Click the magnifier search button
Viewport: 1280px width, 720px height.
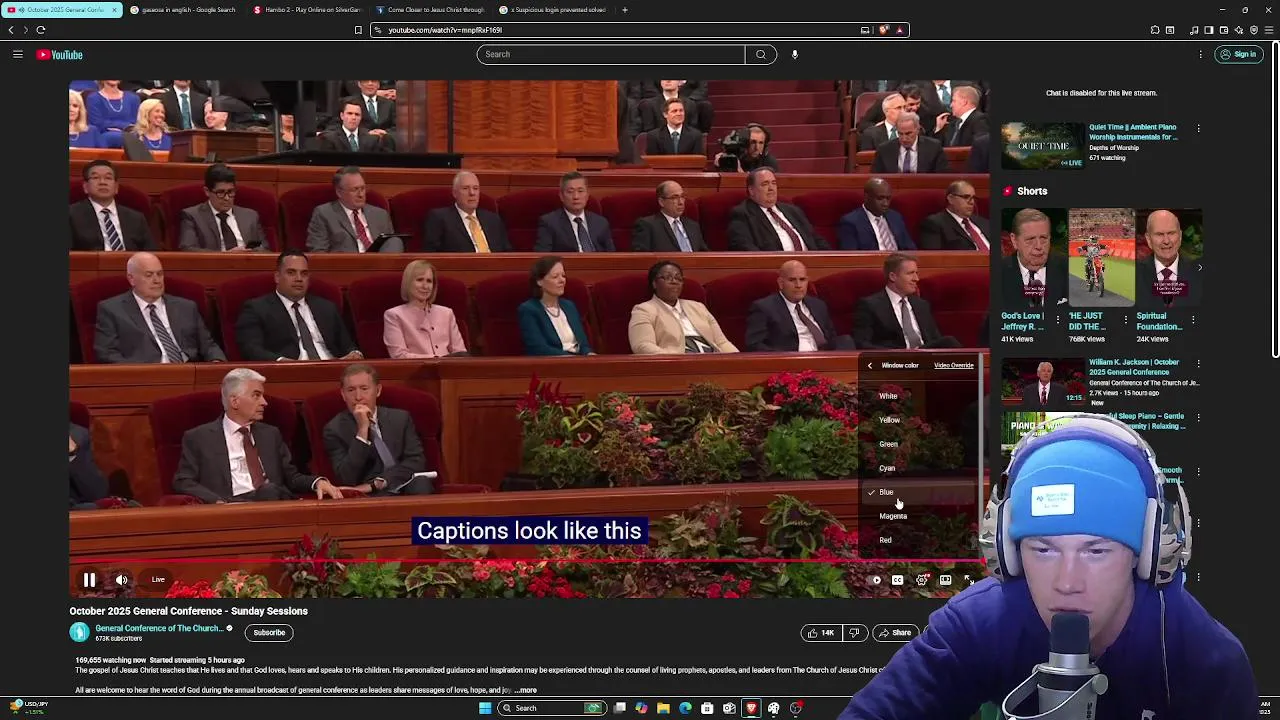(x=761, y=54)
